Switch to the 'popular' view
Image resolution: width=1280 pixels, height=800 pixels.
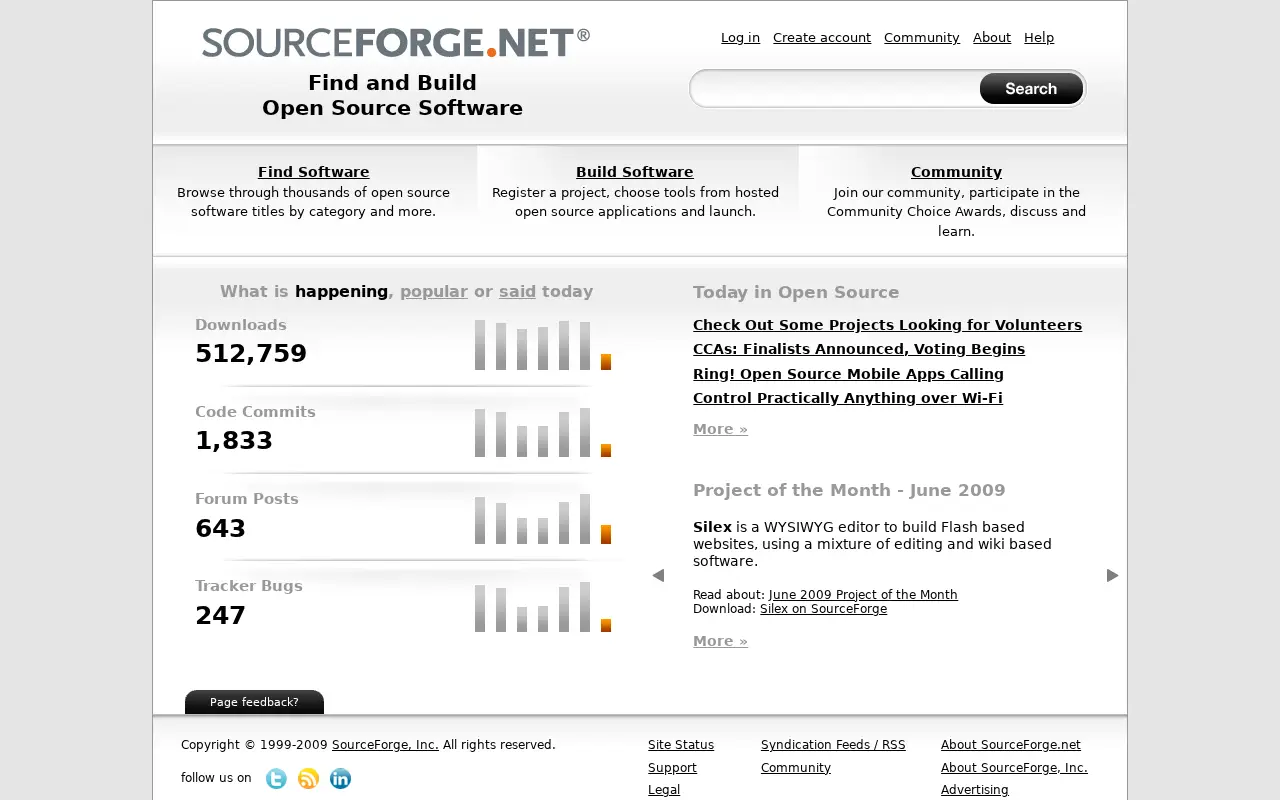coord(434,292)
